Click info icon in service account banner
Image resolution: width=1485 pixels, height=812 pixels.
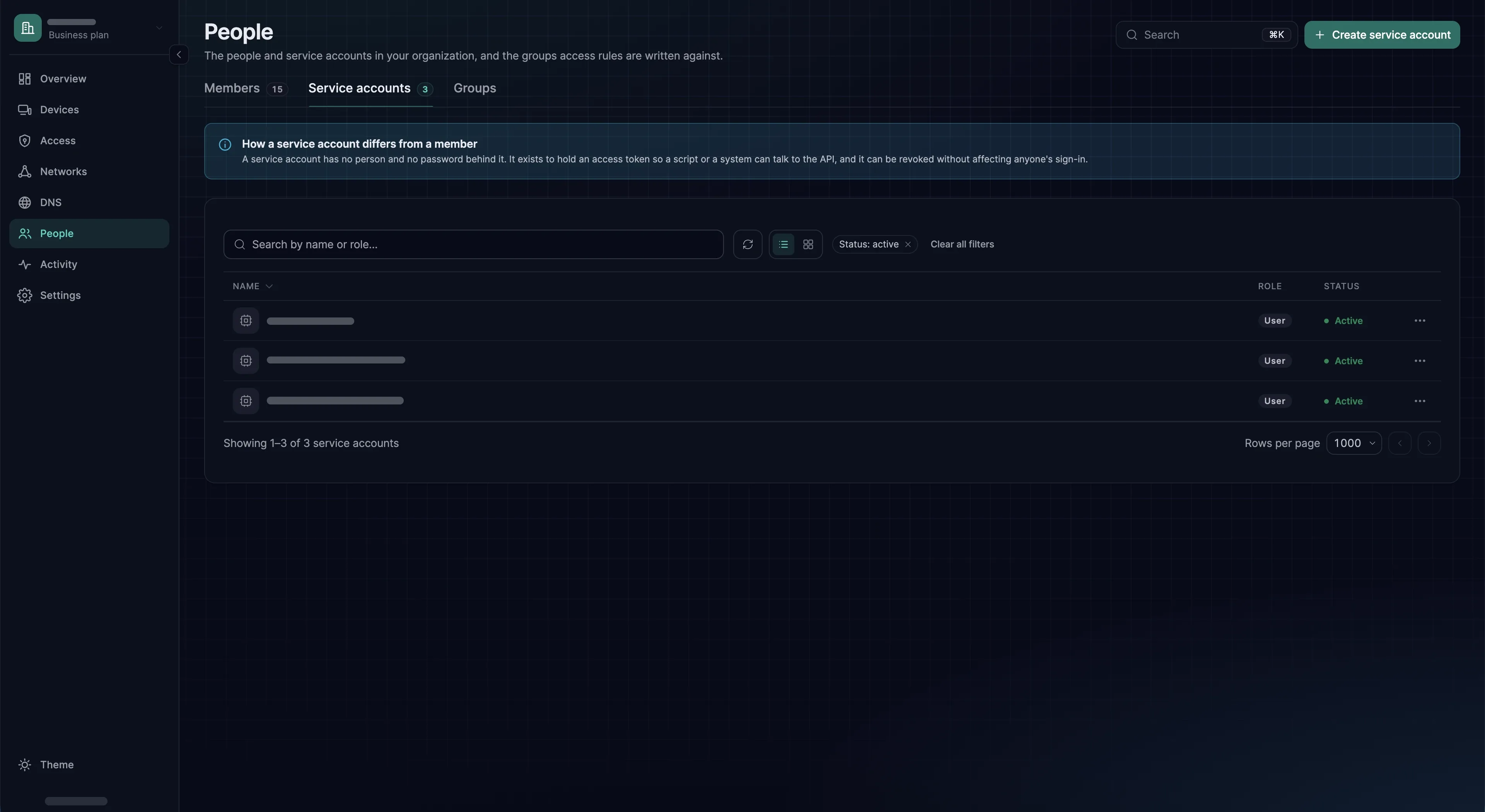pos(225,145)
